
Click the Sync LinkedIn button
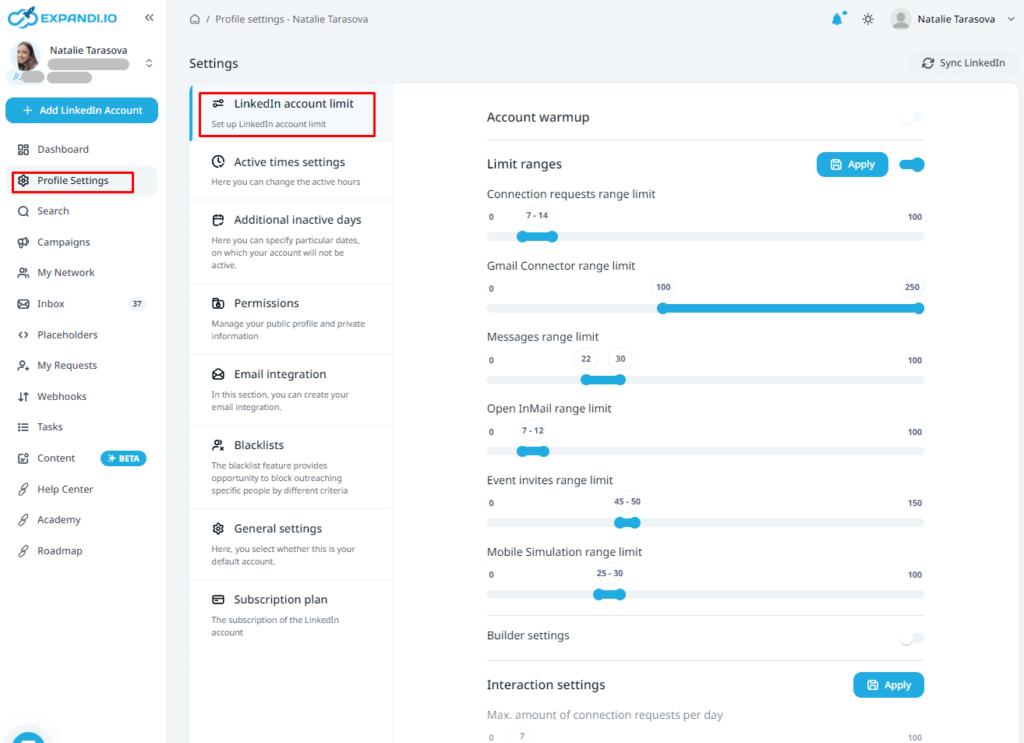tap(962, 63)
